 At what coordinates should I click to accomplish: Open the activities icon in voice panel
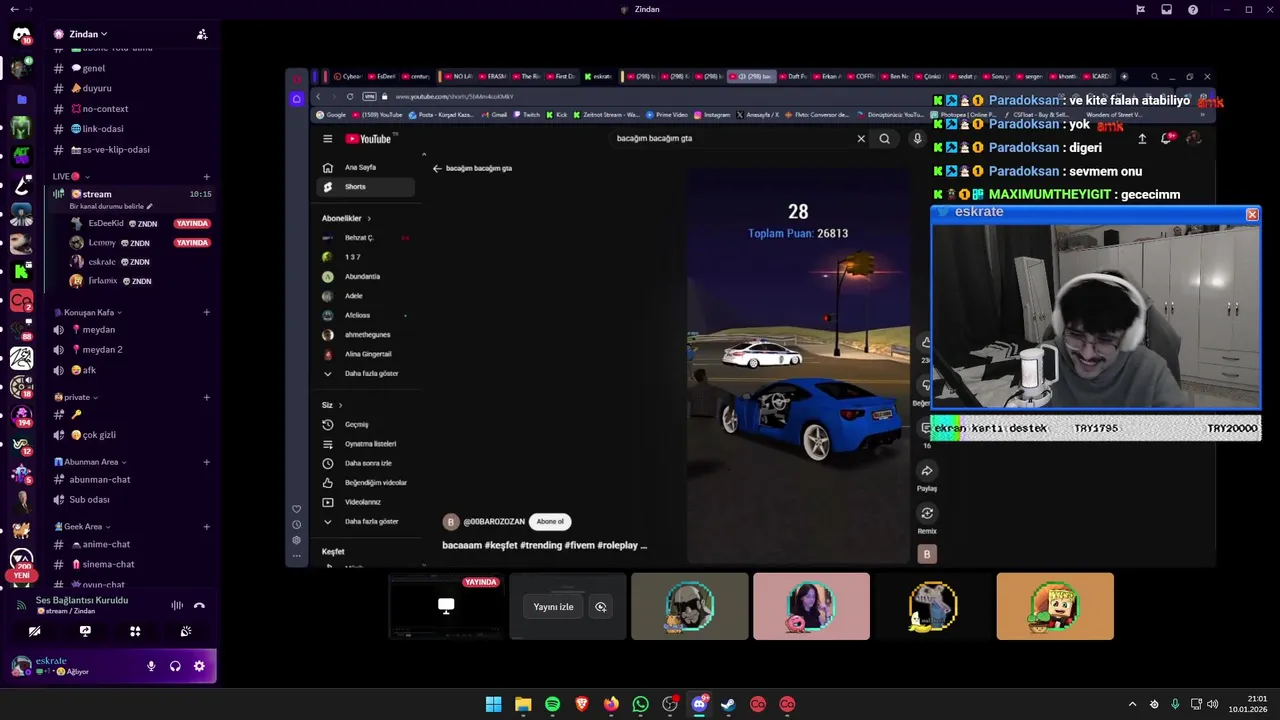pyautogui.click(x=135, y=631)
